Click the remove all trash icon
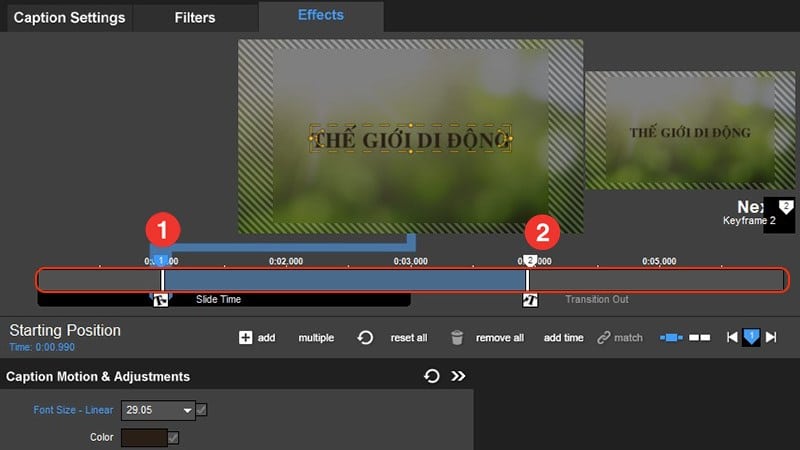The image size is (800, 450). click(x=457, y=338)
